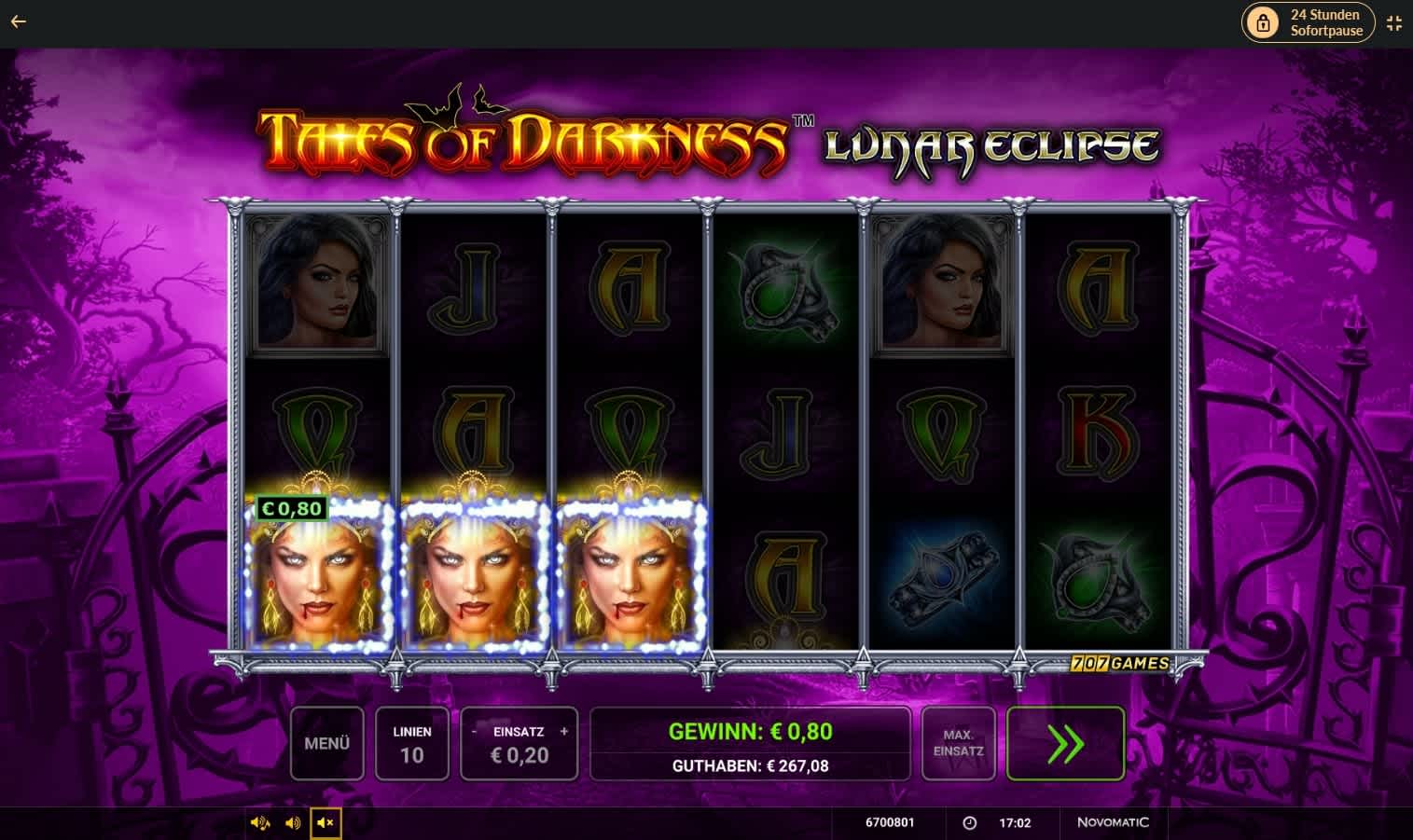The width and height of the screenshot is (1413, 840).
Task: Open the LINIEN 10 selector
Action: pyautogui.click(x=411, y=743)
